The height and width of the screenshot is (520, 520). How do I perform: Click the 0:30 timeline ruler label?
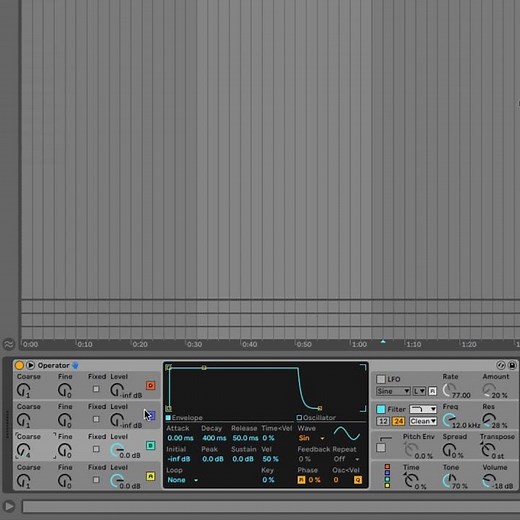point(194,344)
